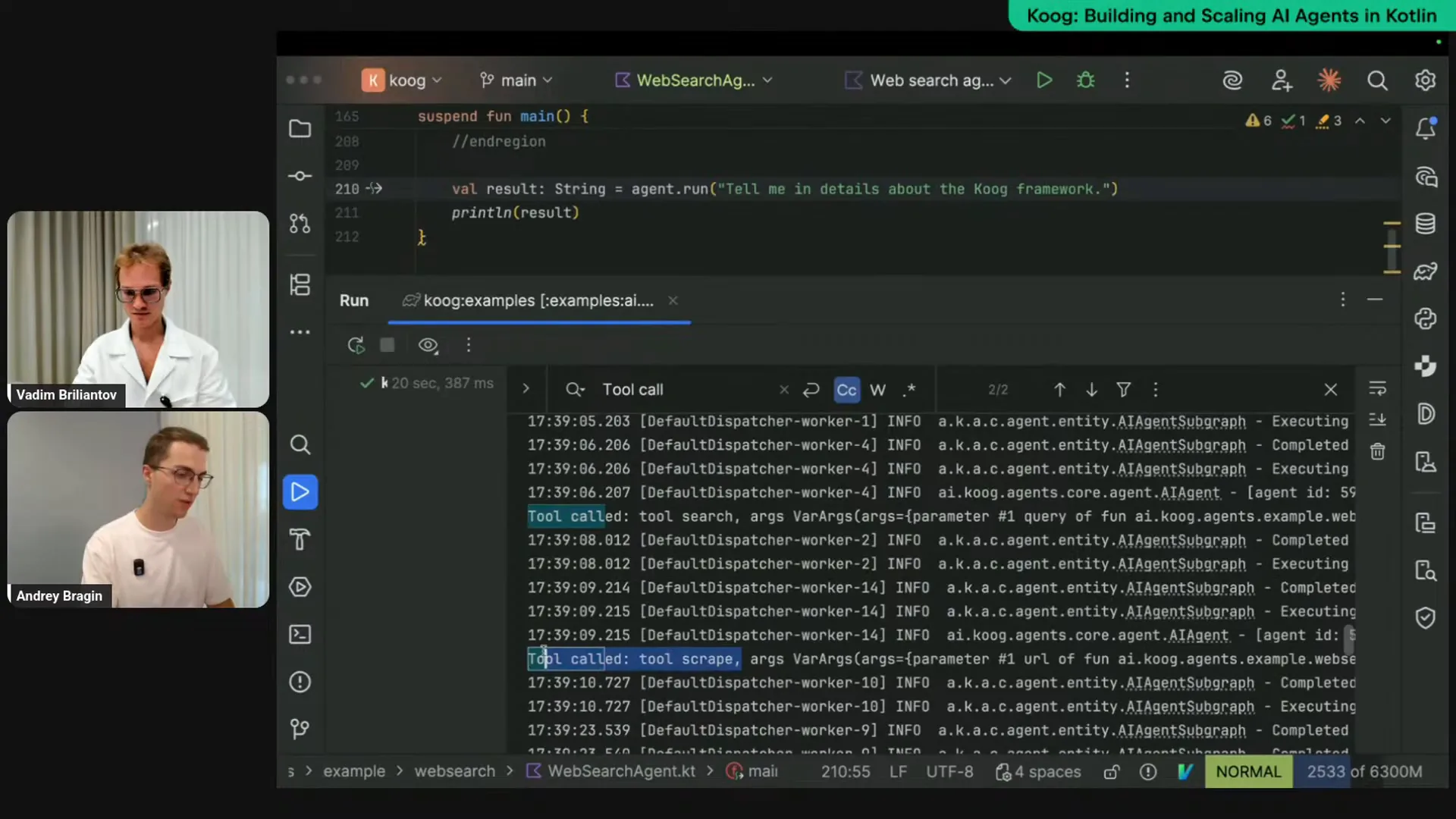Toggle Regex (.*) in console search
Screen dimensions: 1456x819
tap(910, 390)
